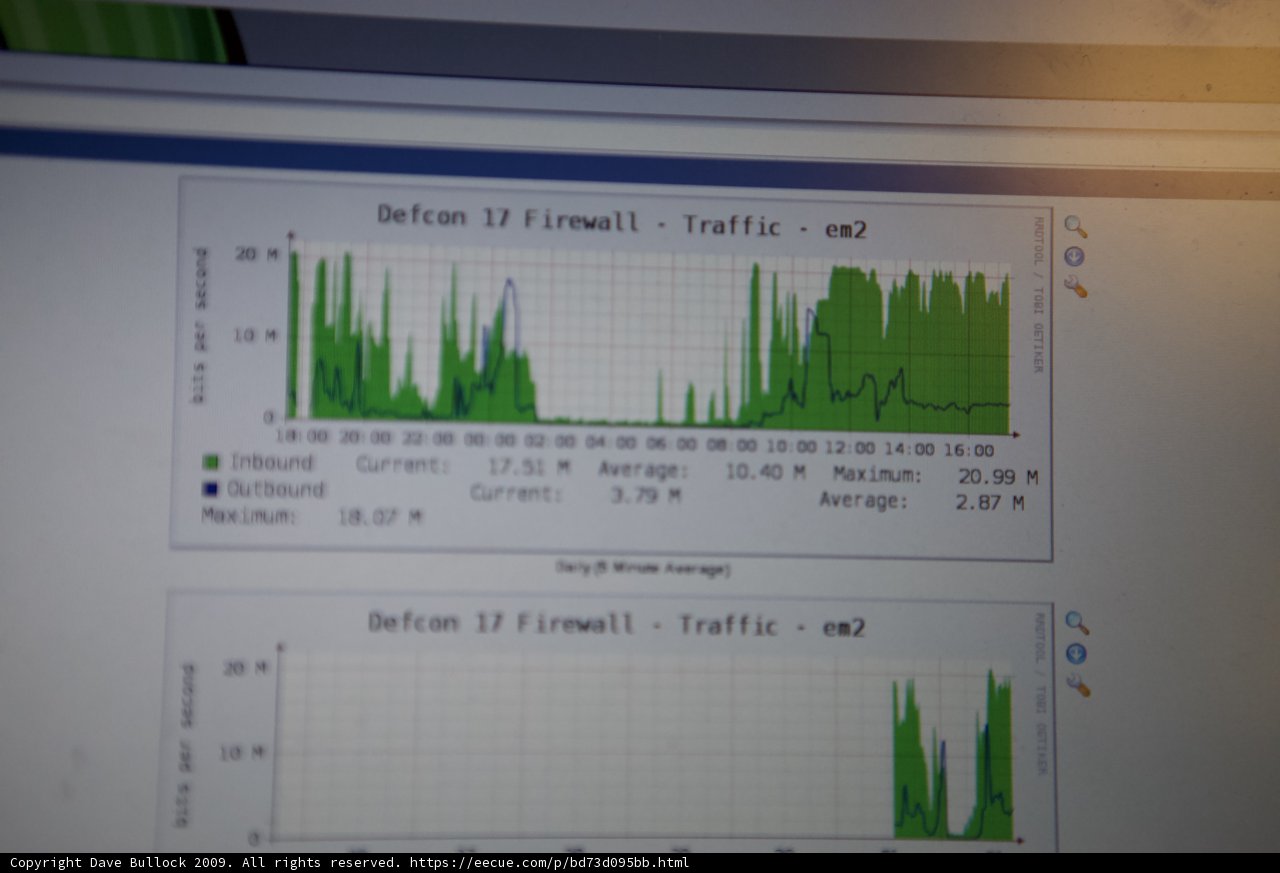Click the 22:00 time axis label
Image resolution: width=1280 pixels, height=873 pixels.
pyautogui.click(x=428, y=439)
